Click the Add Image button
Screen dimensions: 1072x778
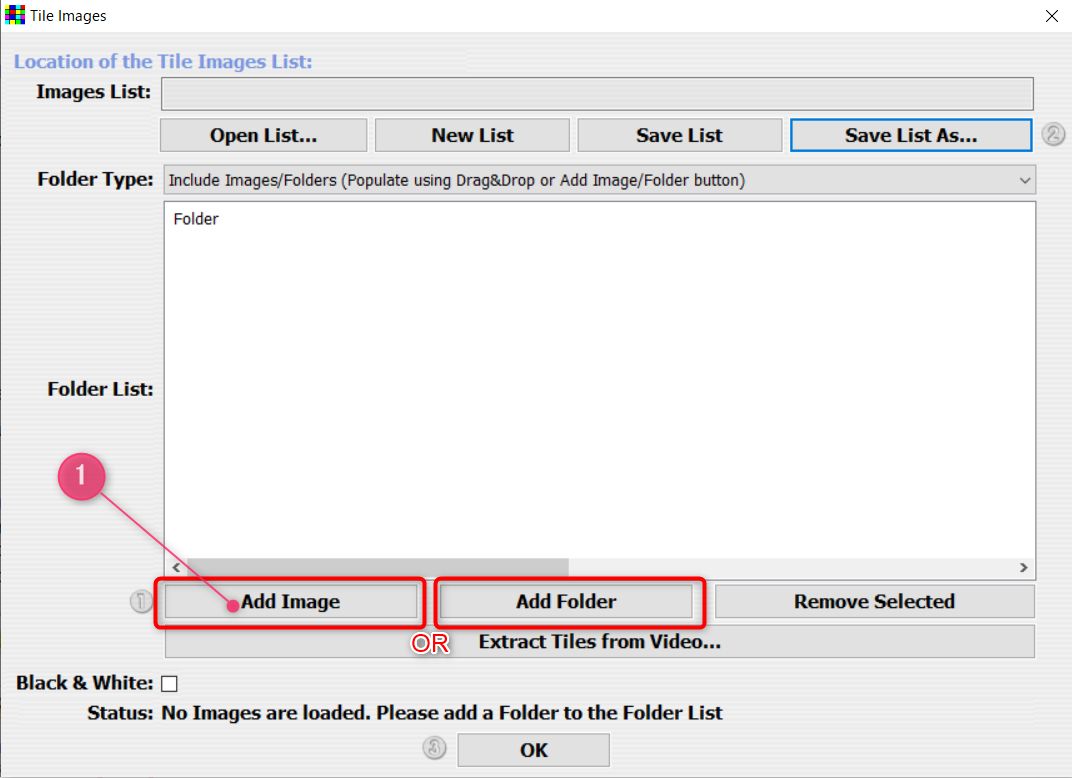(290, 602)
